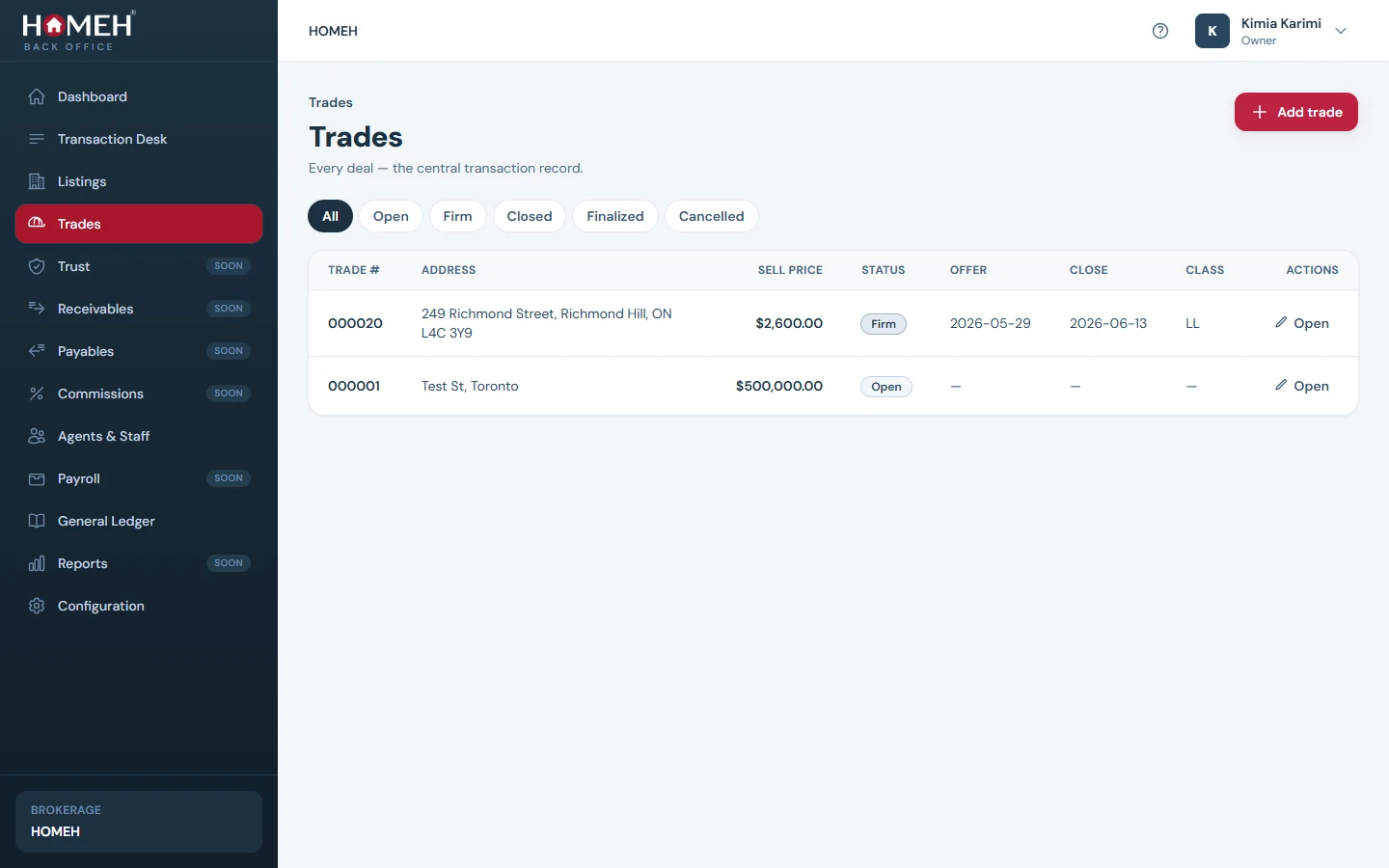This screenshot has width=1389, height=868.
Task: Click the Trades breadcrumb link
Action: [331, 102]
